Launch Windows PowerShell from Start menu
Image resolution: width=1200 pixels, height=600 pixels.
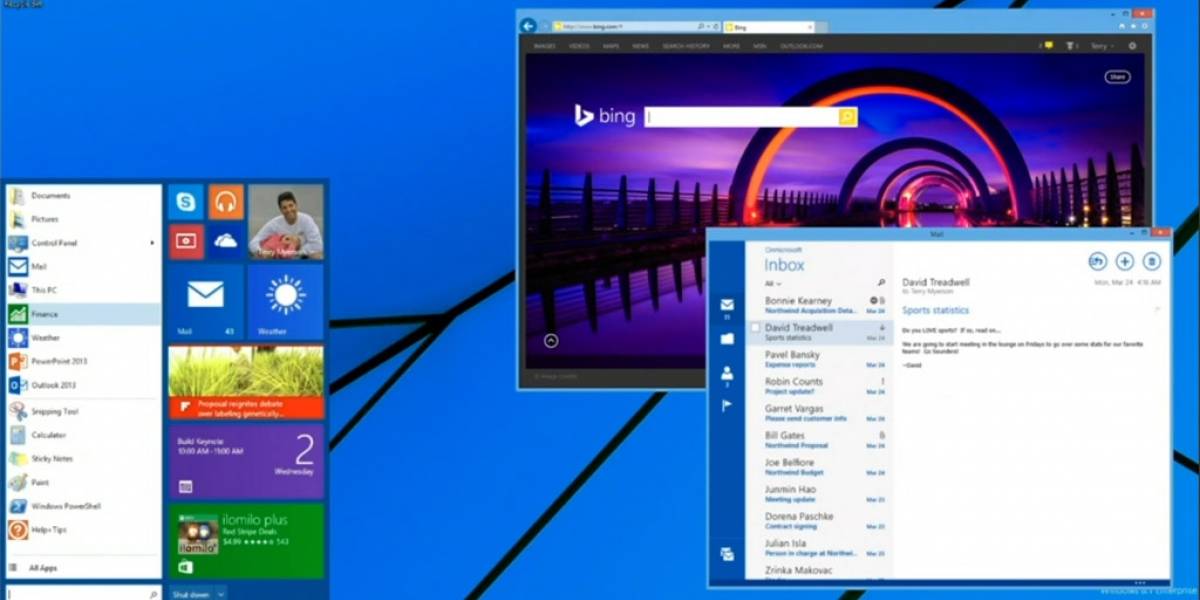[83, 506]
